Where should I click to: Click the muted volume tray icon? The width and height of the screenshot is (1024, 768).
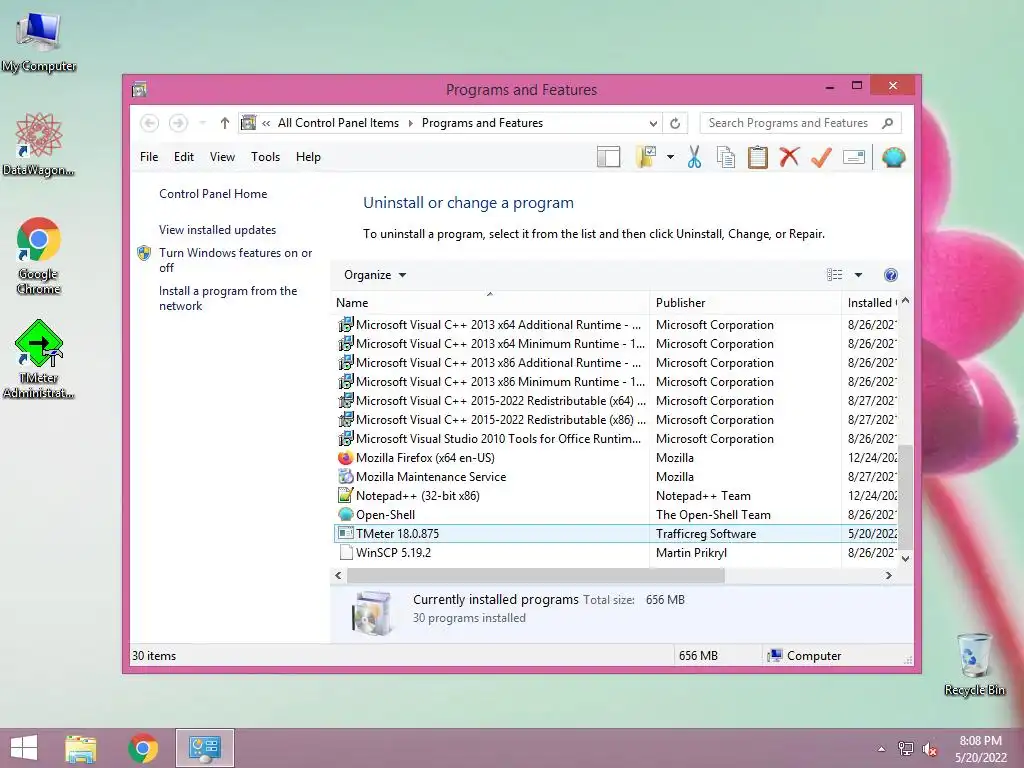click(x=930, y=749)
